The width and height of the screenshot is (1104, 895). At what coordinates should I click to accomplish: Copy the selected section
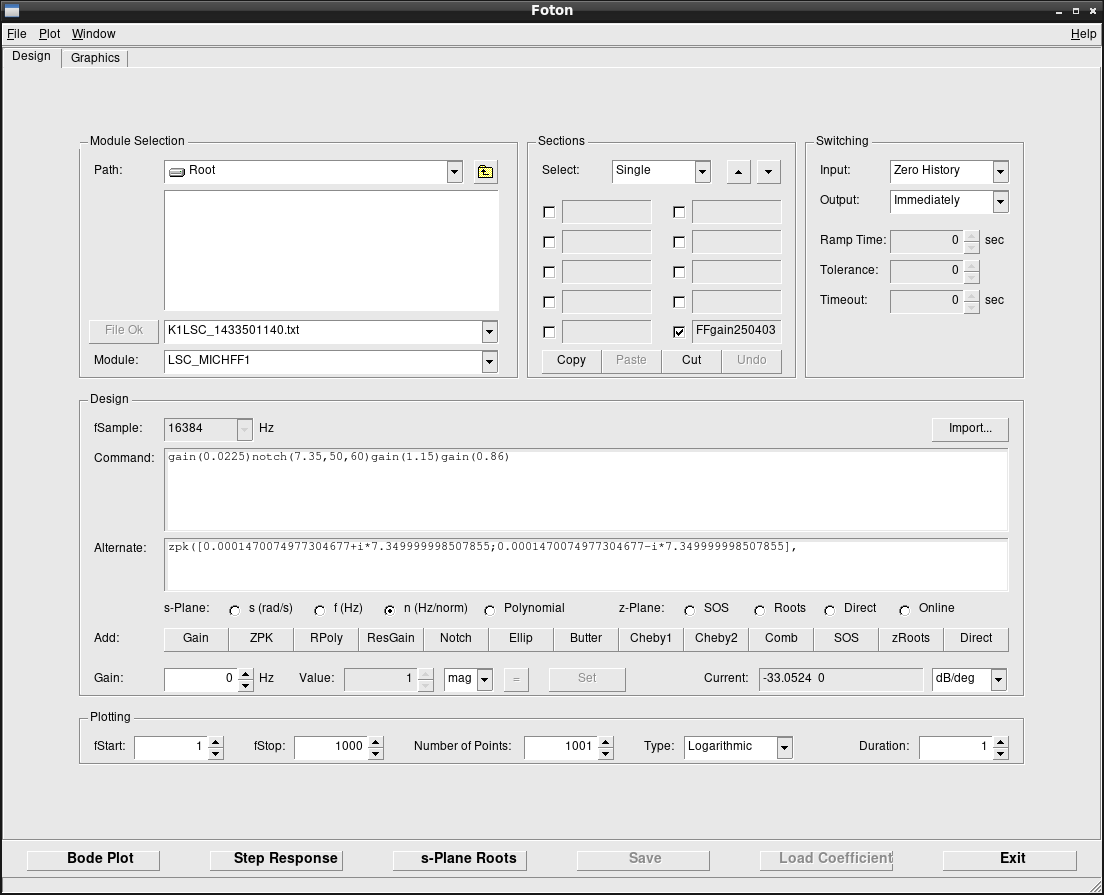(571, 361)
